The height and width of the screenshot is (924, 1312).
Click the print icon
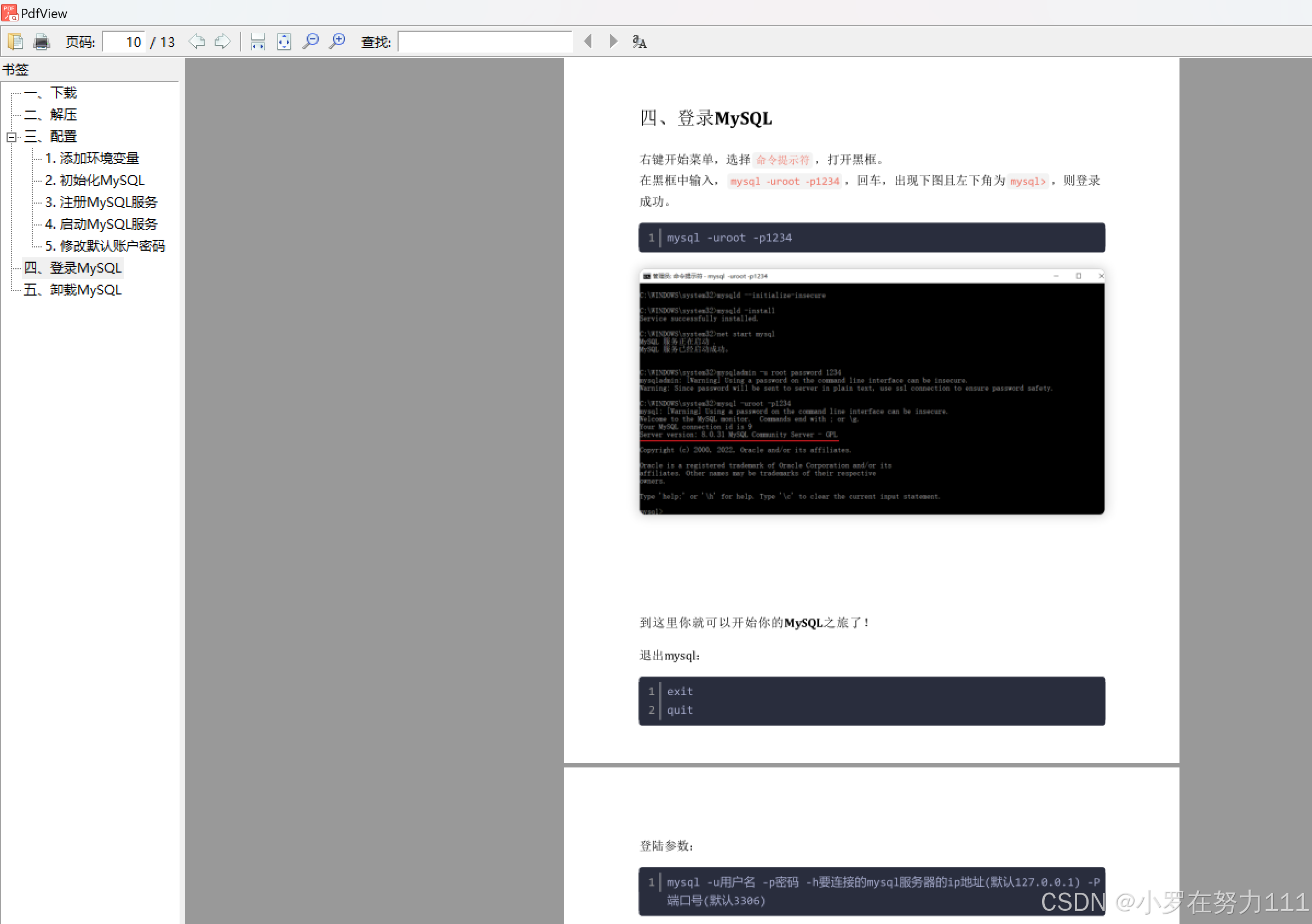[41, 42]
